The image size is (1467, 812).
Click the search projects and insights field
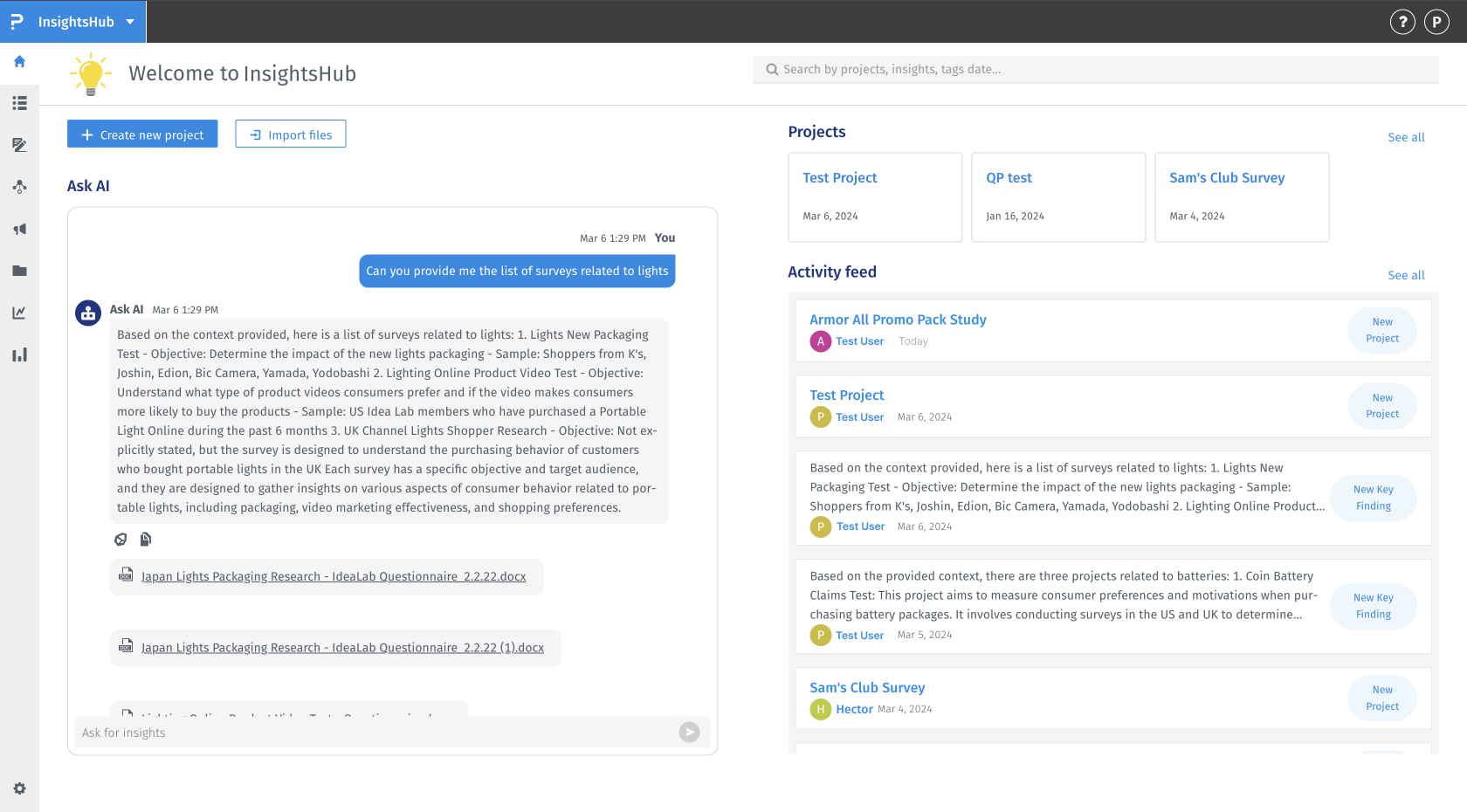(x=1096, y=69)
